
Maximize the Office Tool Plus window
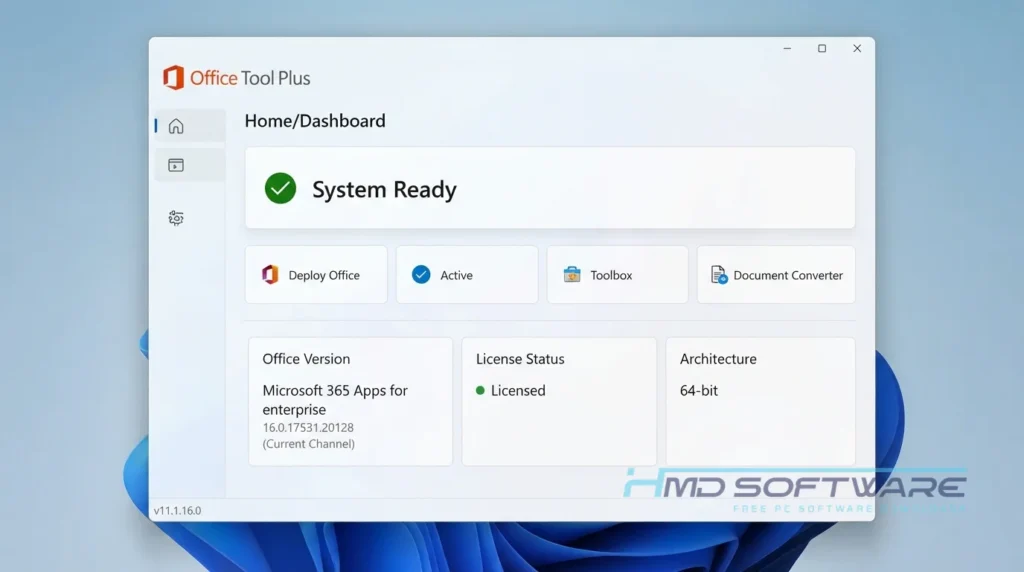coord(822,48)
